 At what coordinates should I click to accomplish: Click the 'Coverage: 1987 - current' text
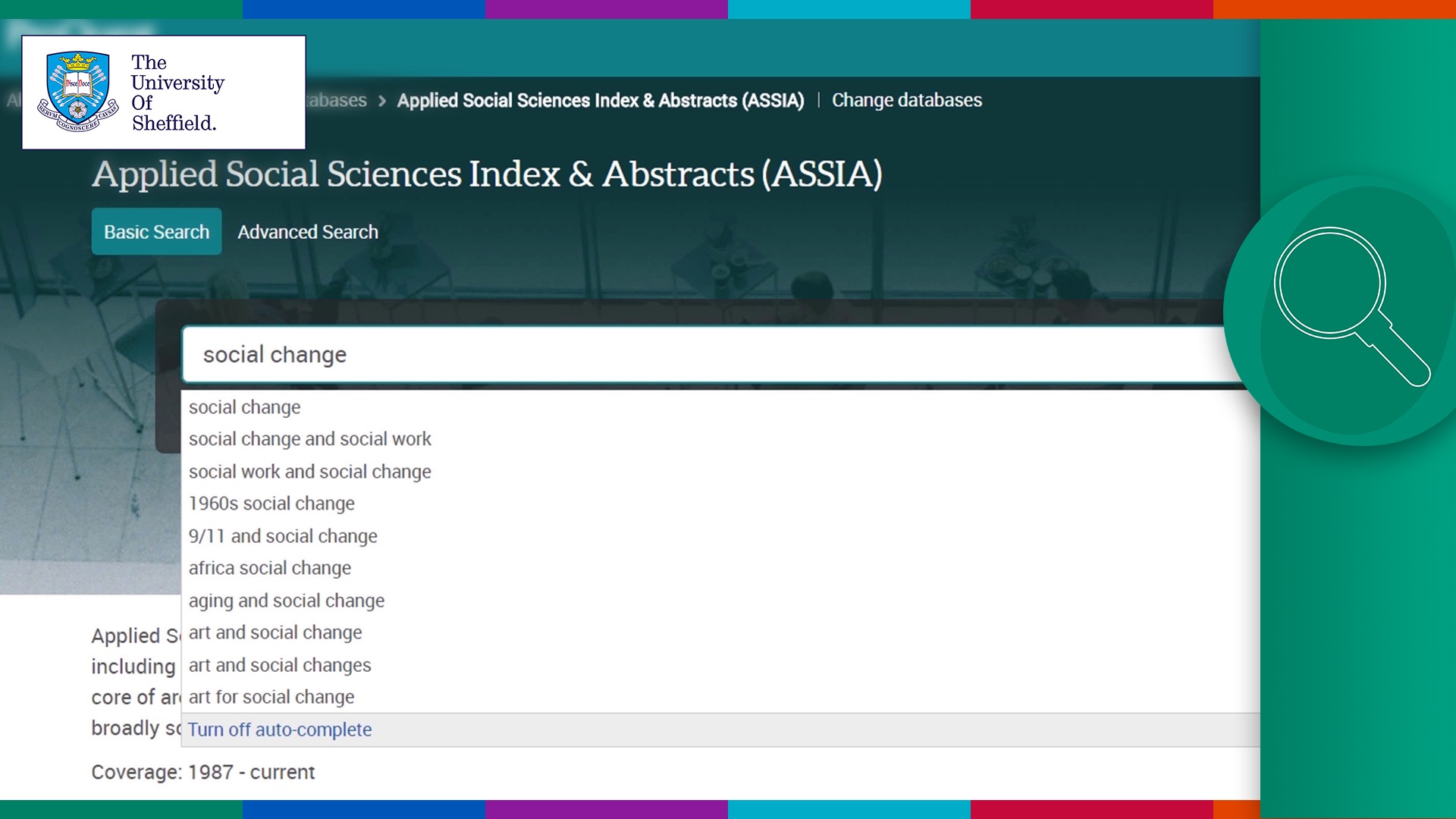coord(202,772)
